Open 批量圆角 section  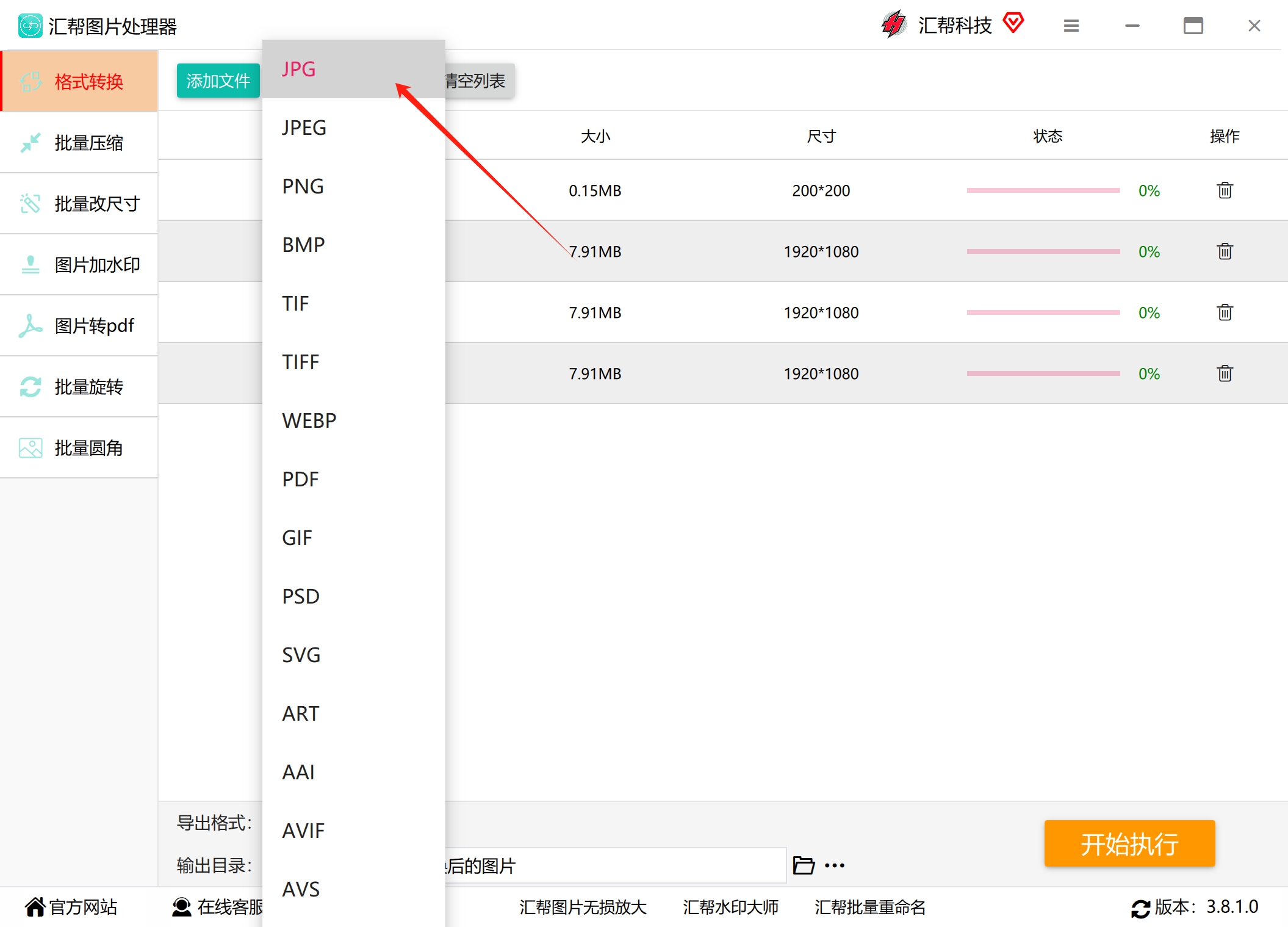[x=79, y=447]
